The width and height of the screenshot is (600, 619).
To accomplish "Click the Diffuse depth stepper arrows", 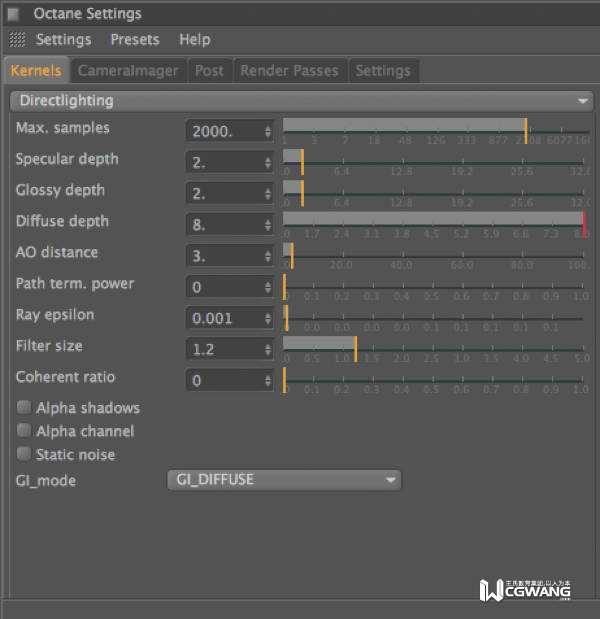I will [x=268, y=225].
